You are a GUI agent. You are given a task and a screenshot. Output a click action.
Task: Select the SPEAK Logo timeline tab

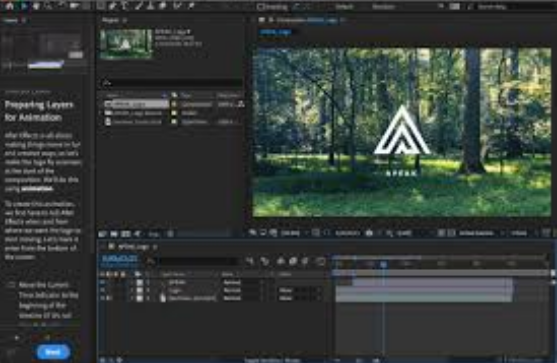(133, 246)
